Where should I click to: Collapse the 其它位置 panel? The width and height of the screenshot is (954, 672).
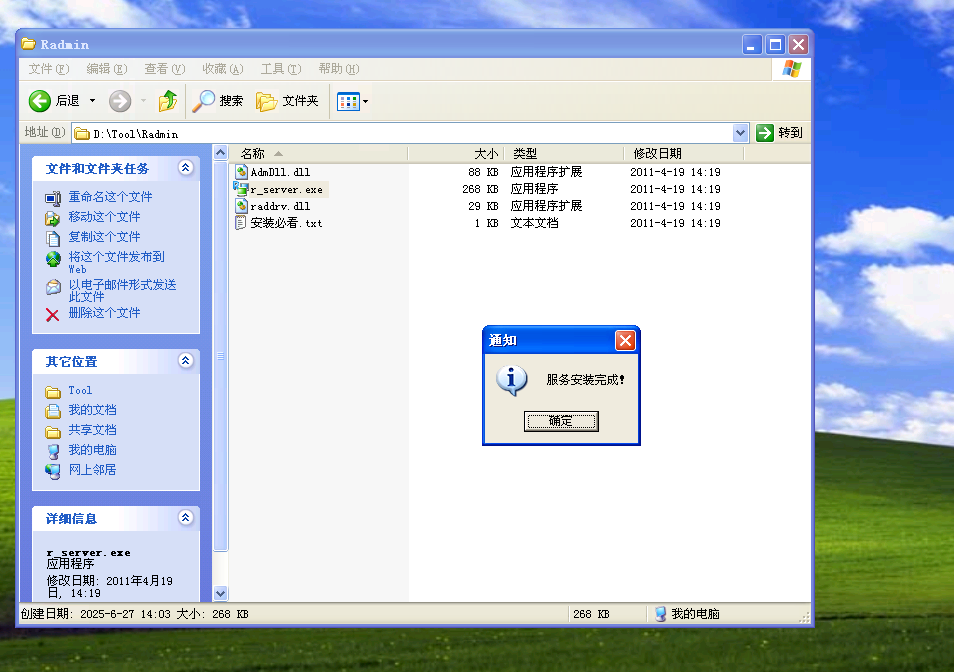tap(186, 361)
